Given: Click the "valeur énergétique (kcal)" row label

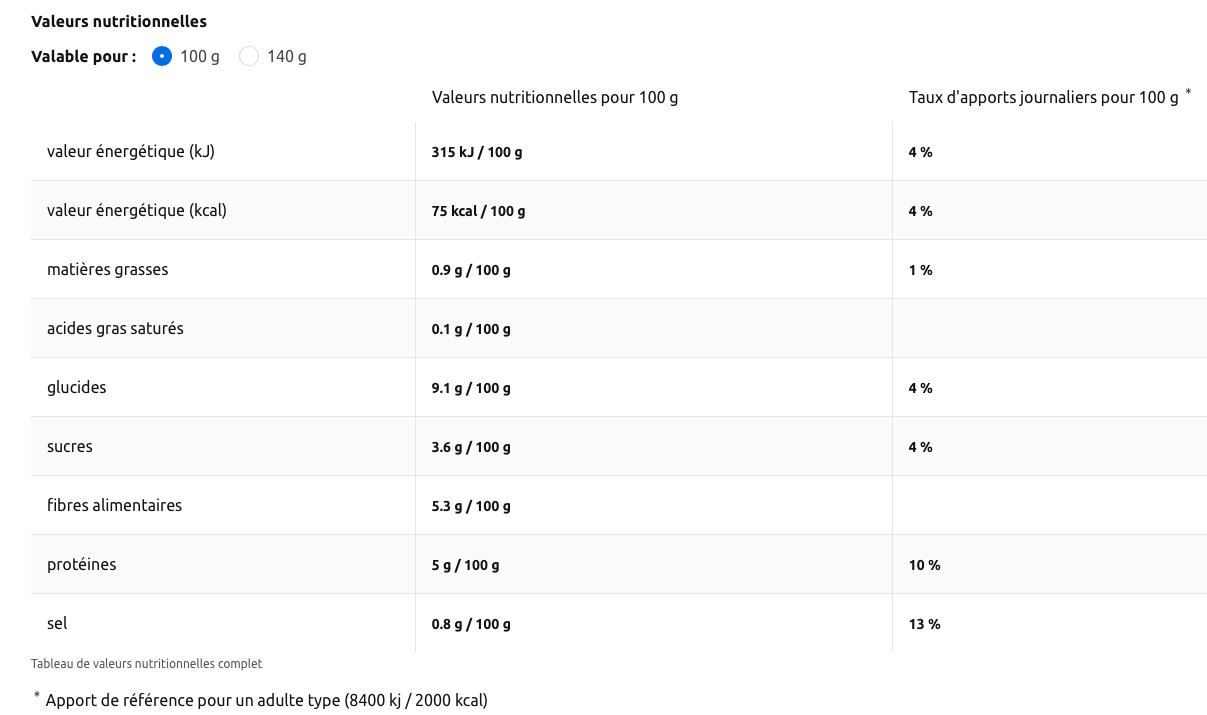Looking at the screenshot, I should 137,211.
